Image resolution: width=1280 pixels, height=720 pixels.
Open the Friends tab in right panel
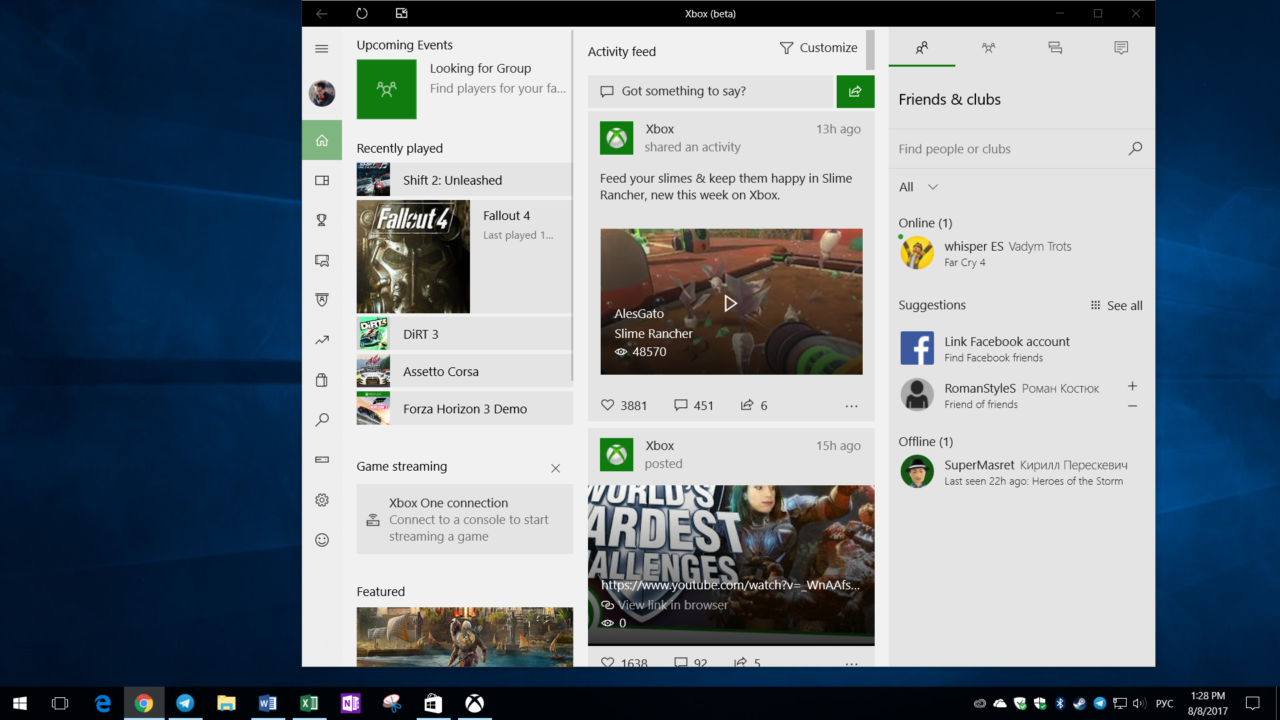[x=922, y=47]
